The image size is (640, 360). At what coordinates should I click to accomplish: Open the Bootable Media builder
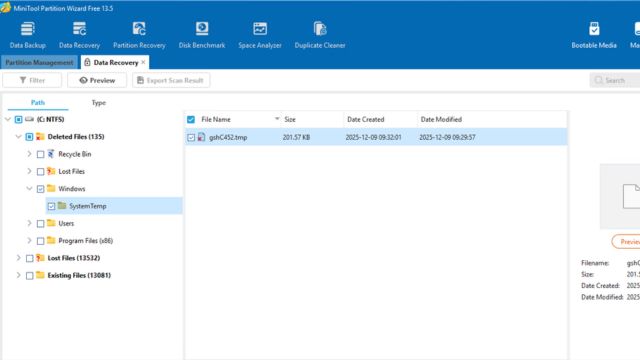point(594,35)
